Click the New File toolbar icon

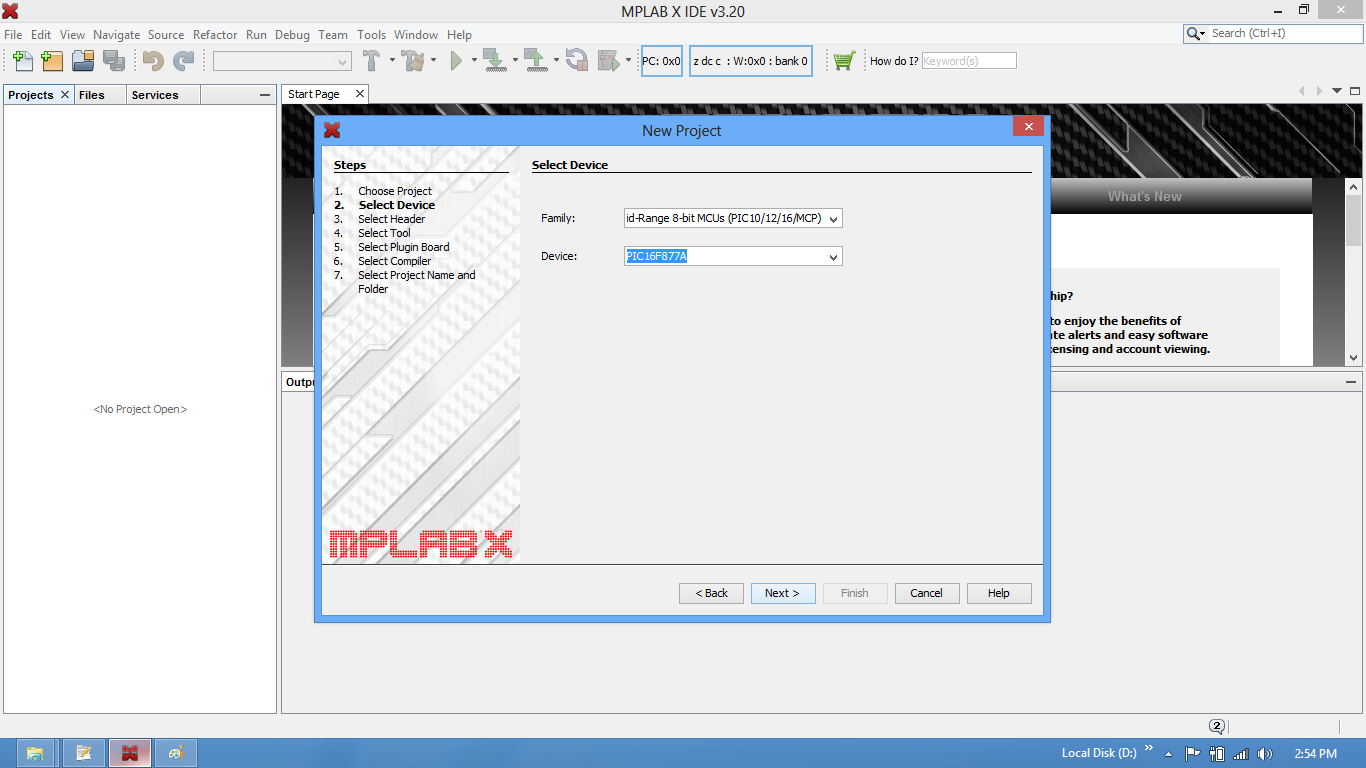coord(22,61)
